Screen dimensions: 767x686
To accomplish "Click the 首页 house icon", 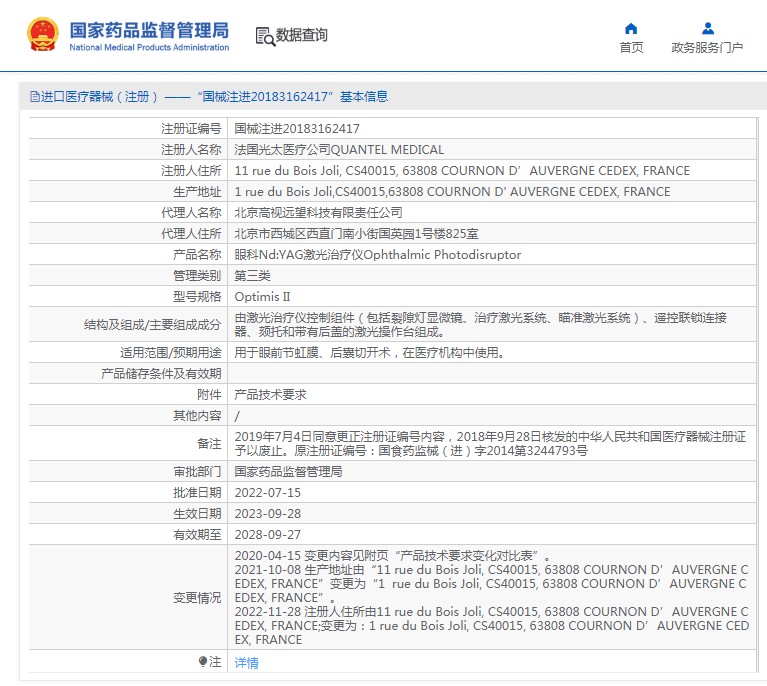I will [631, 28].
